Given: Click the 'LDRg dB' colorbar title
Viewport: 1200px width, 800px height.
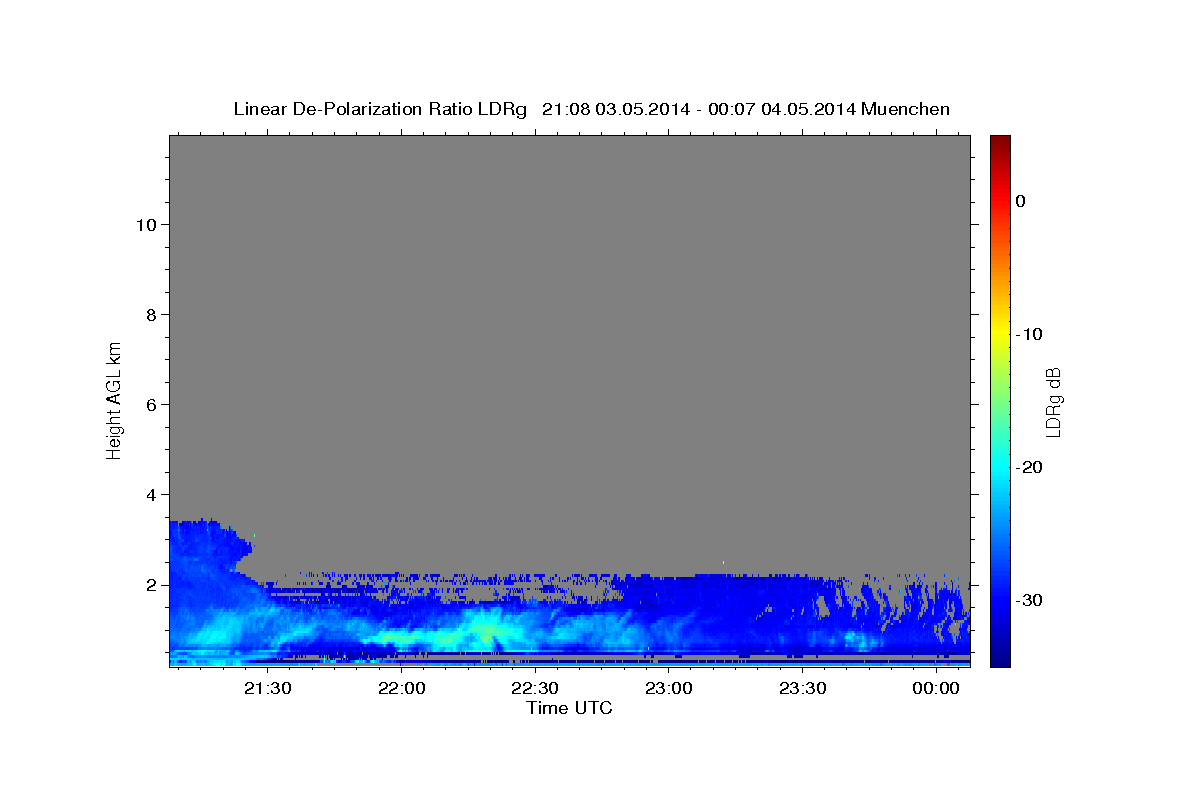Looking at the screenshot, I should point(1053,402).
